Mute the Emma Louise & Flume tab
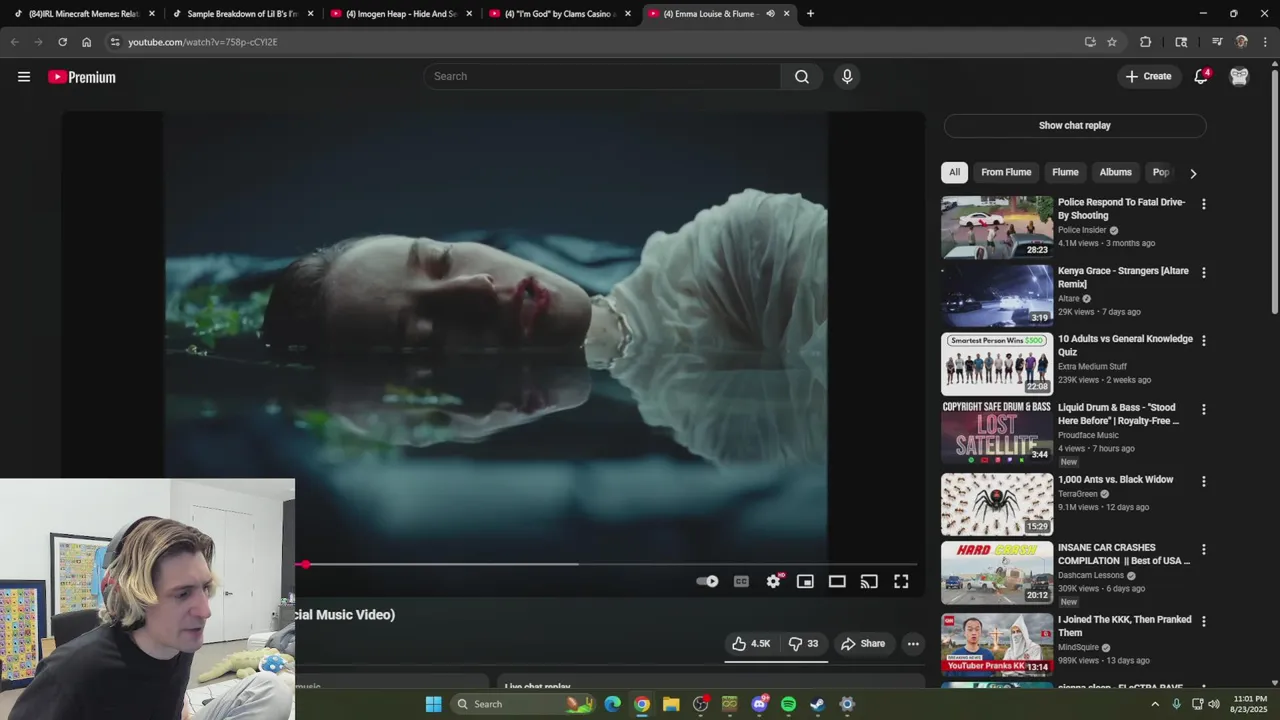The width and height of the screenshot is (1280, 720). coord(770,14)
